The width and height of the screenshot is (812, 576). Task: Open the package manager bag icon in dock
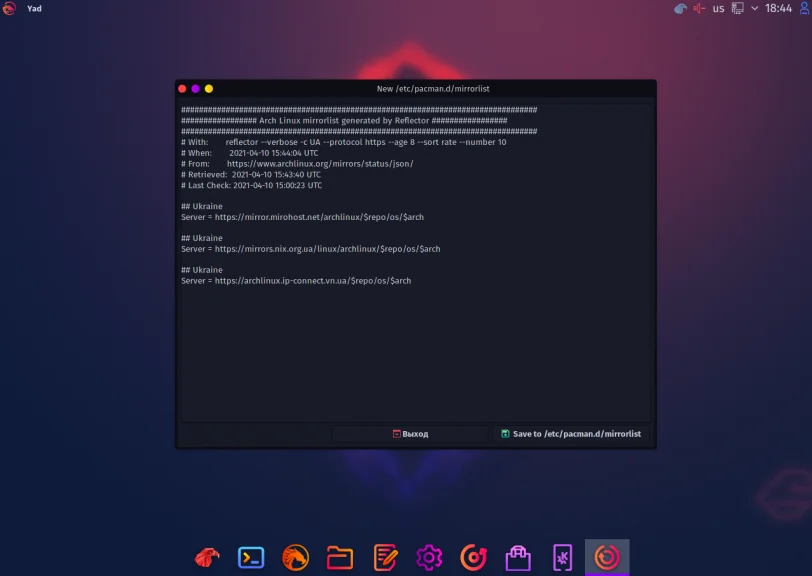(x=517, y=557)
